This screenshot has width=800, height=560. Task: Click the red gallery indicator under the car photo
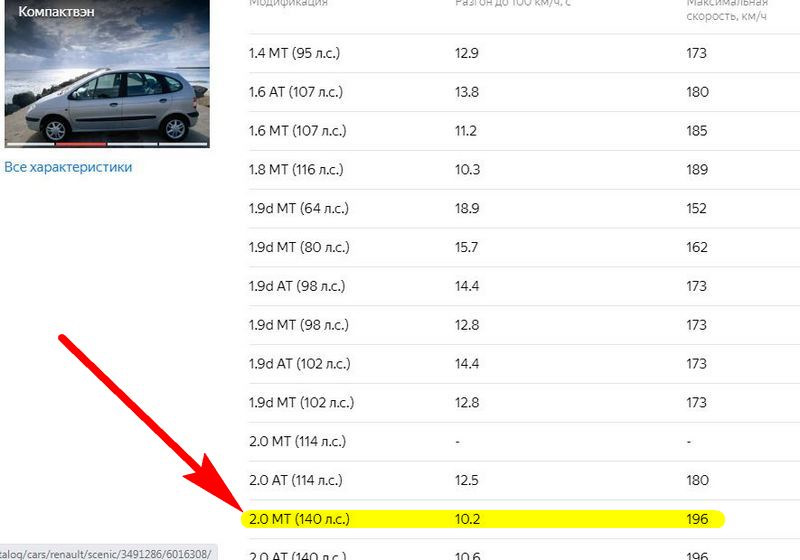[81, 144]
